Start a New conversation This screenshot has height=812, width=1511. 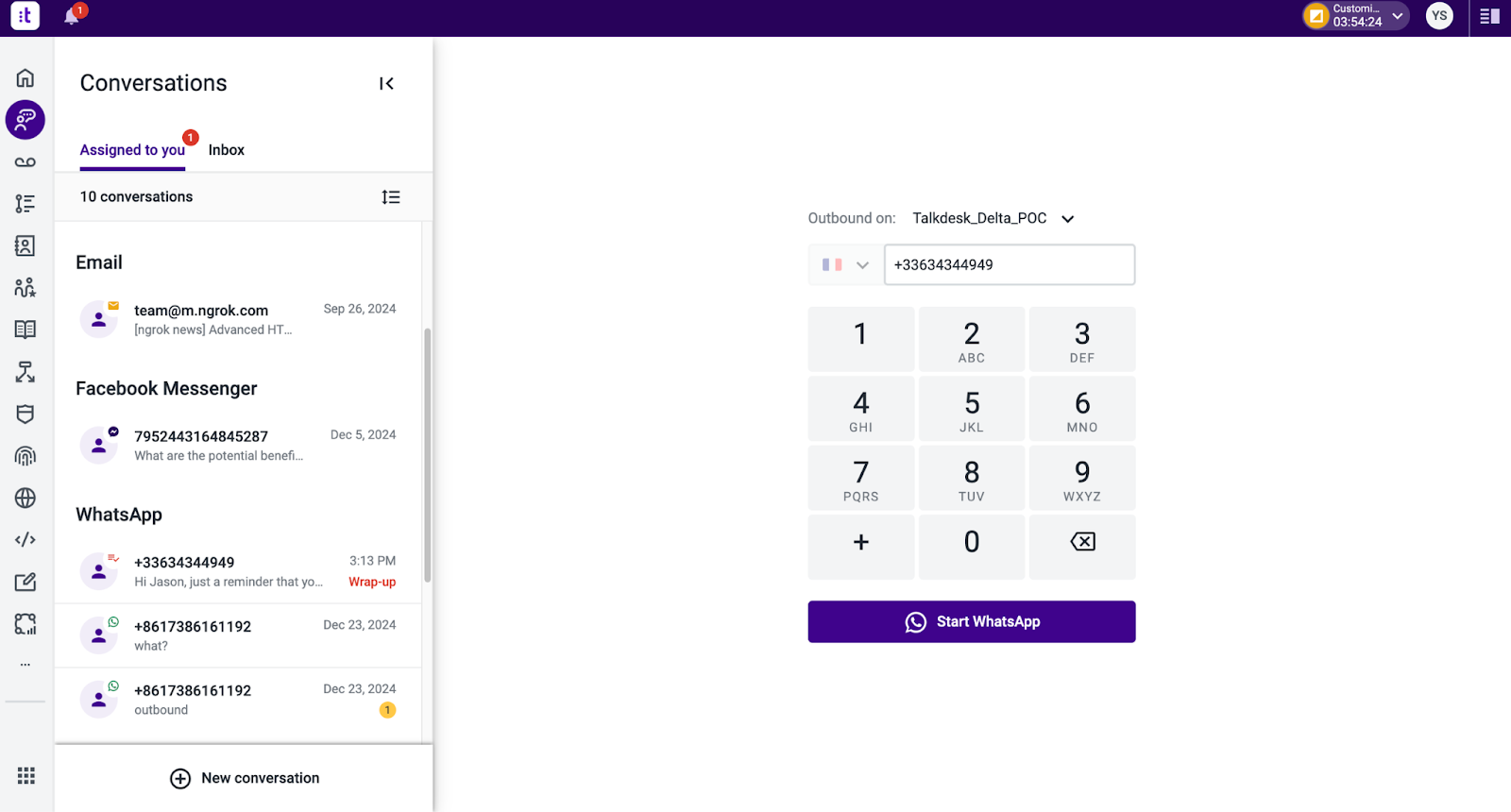point(245,778)
